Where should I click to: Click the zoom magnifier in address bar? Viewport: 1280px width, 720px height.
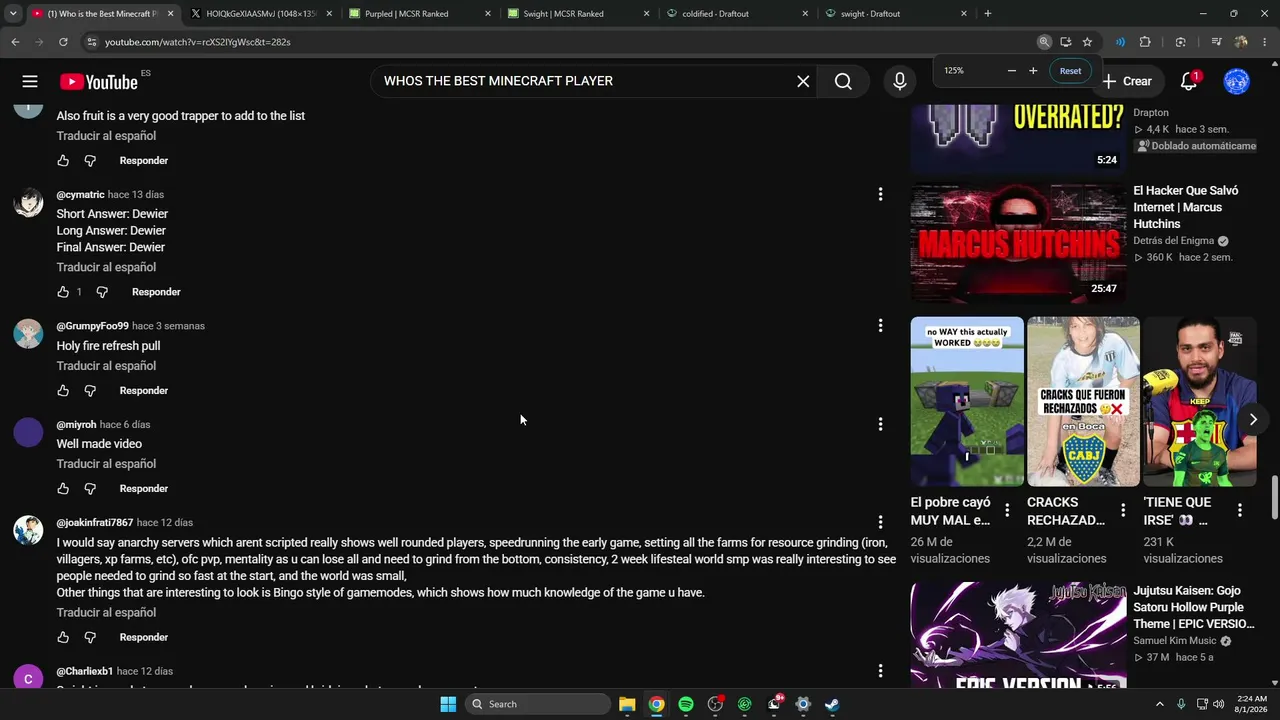pos(1044,42)
